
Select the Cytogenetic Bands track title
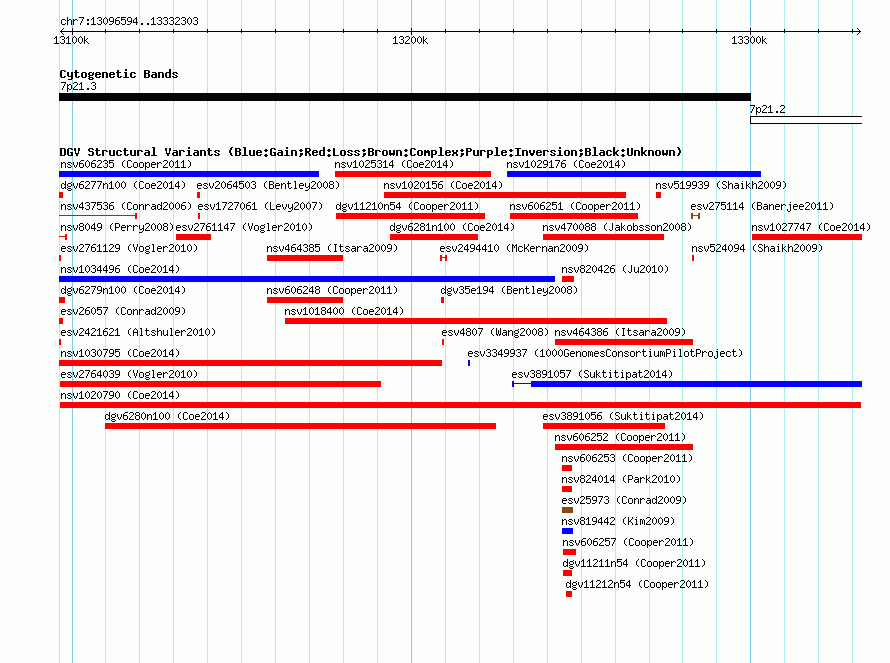click(x=119, y=74)
